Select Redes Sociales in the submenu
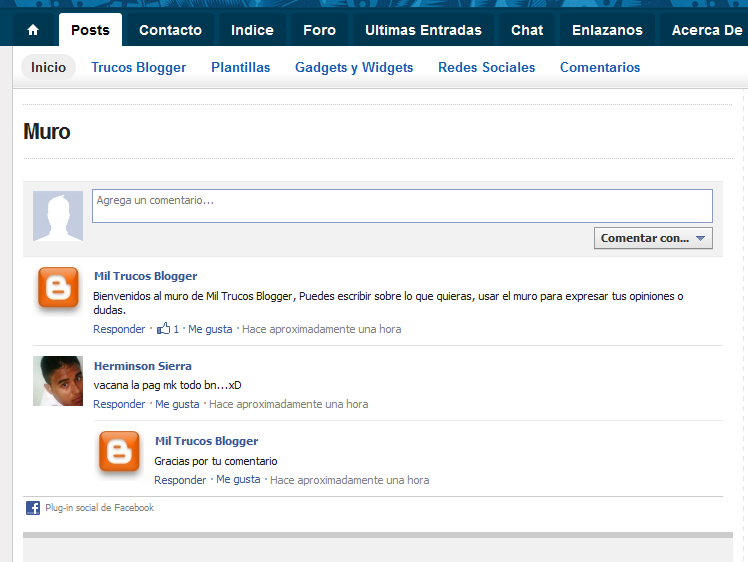The width and height of the screenshot is (748, 562). (x=486, y=68)
